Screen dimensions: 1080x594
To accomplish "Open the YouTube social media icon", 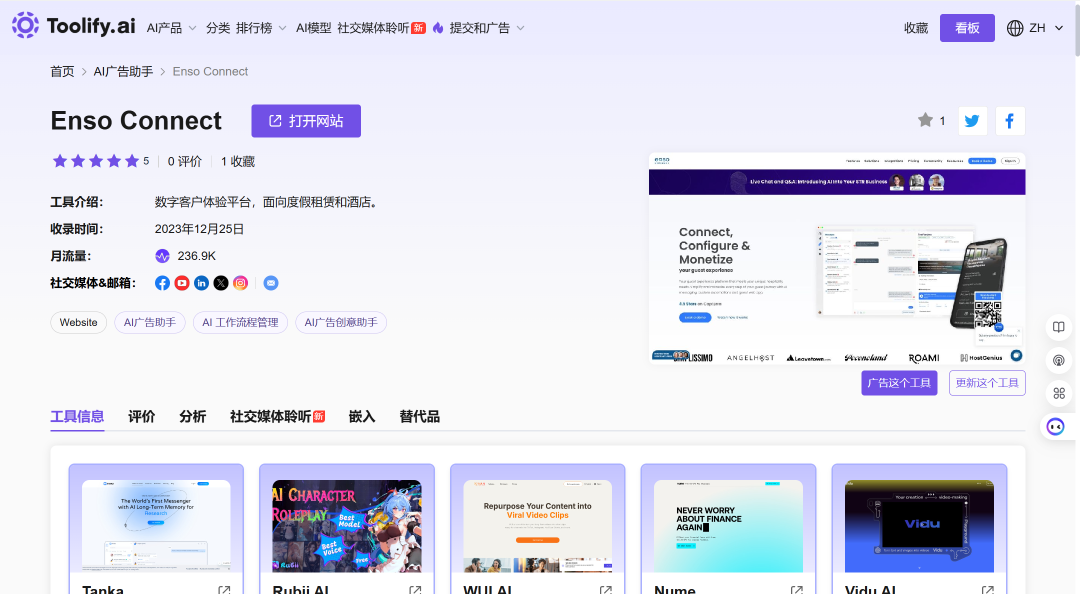I will click(x=182, y=283).
